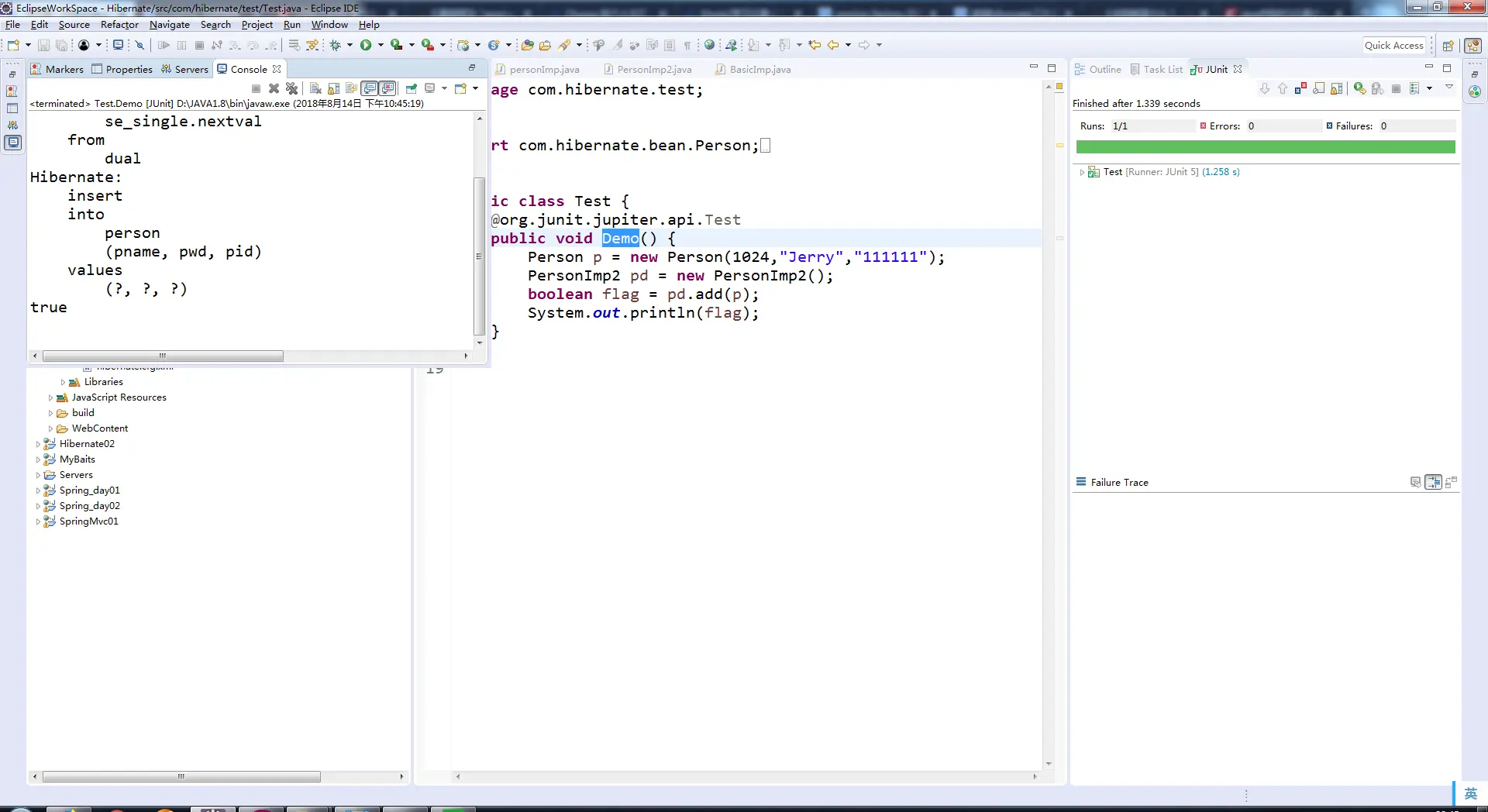Click the Java EE perspective icon
Image resolution: width=1488 pixels, height=812 pixels.
pyautogui.click(x=1473, y=46)
